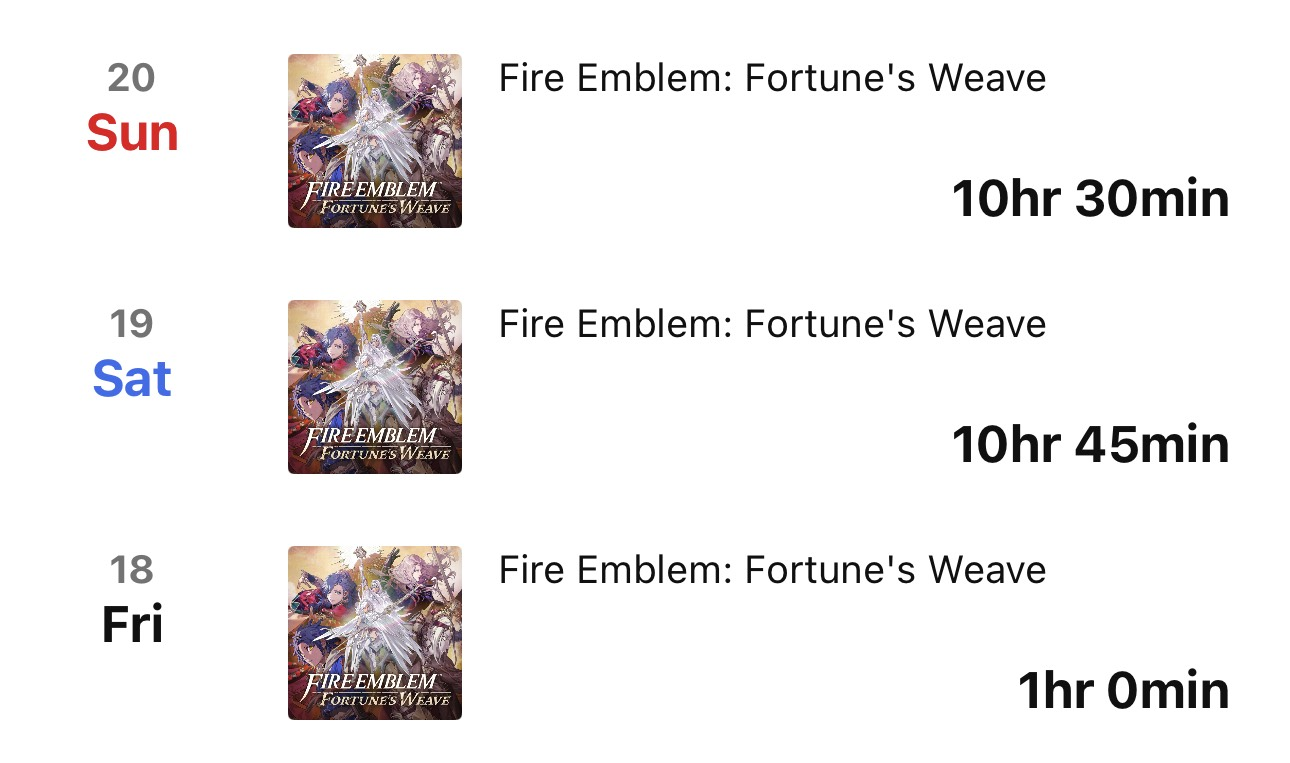Select date number 19
This screenshot has height=763, width=1290.
click(132, 323)
